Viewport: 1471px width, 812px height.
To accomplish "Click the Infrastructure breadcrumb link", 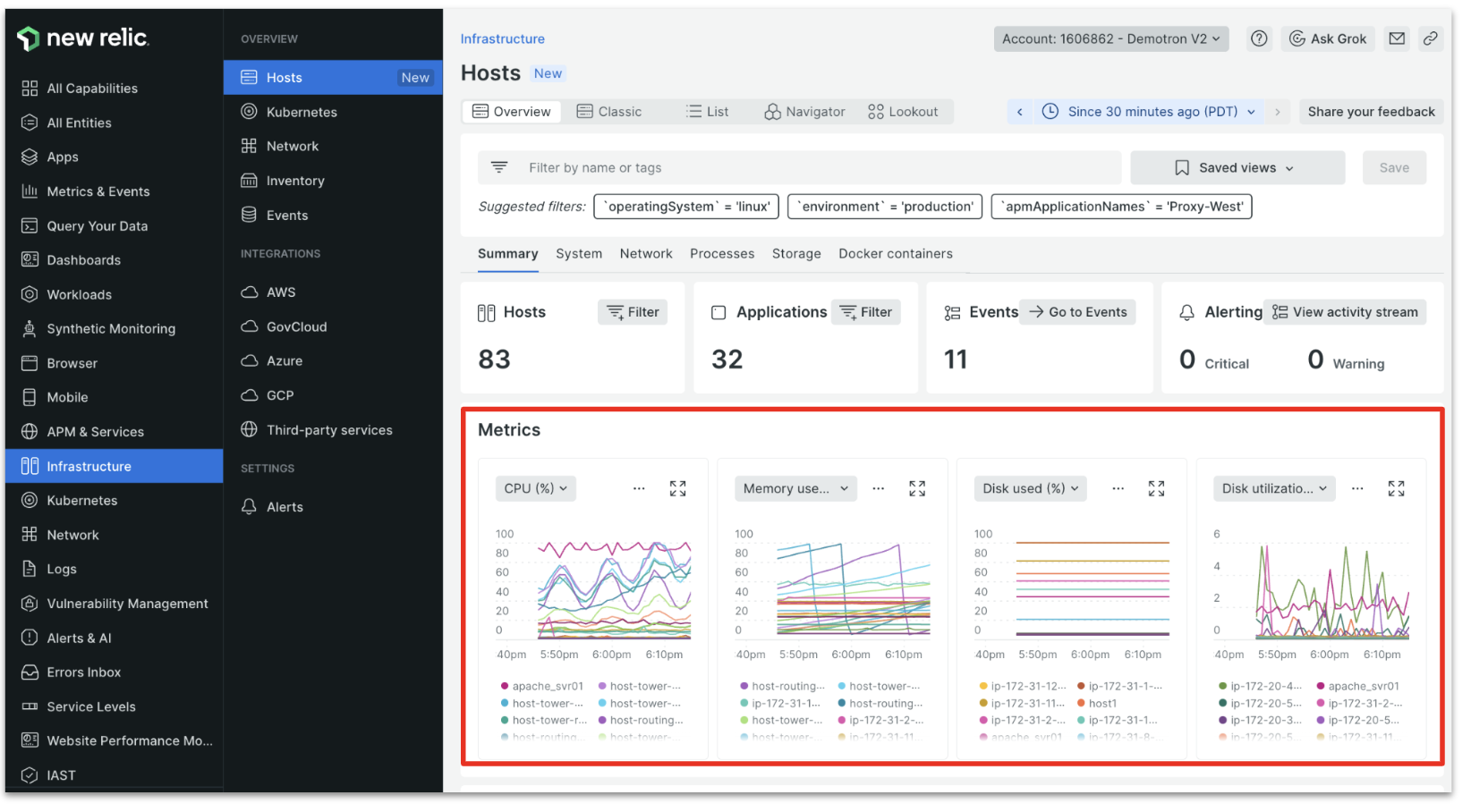I will coord(503,38).
